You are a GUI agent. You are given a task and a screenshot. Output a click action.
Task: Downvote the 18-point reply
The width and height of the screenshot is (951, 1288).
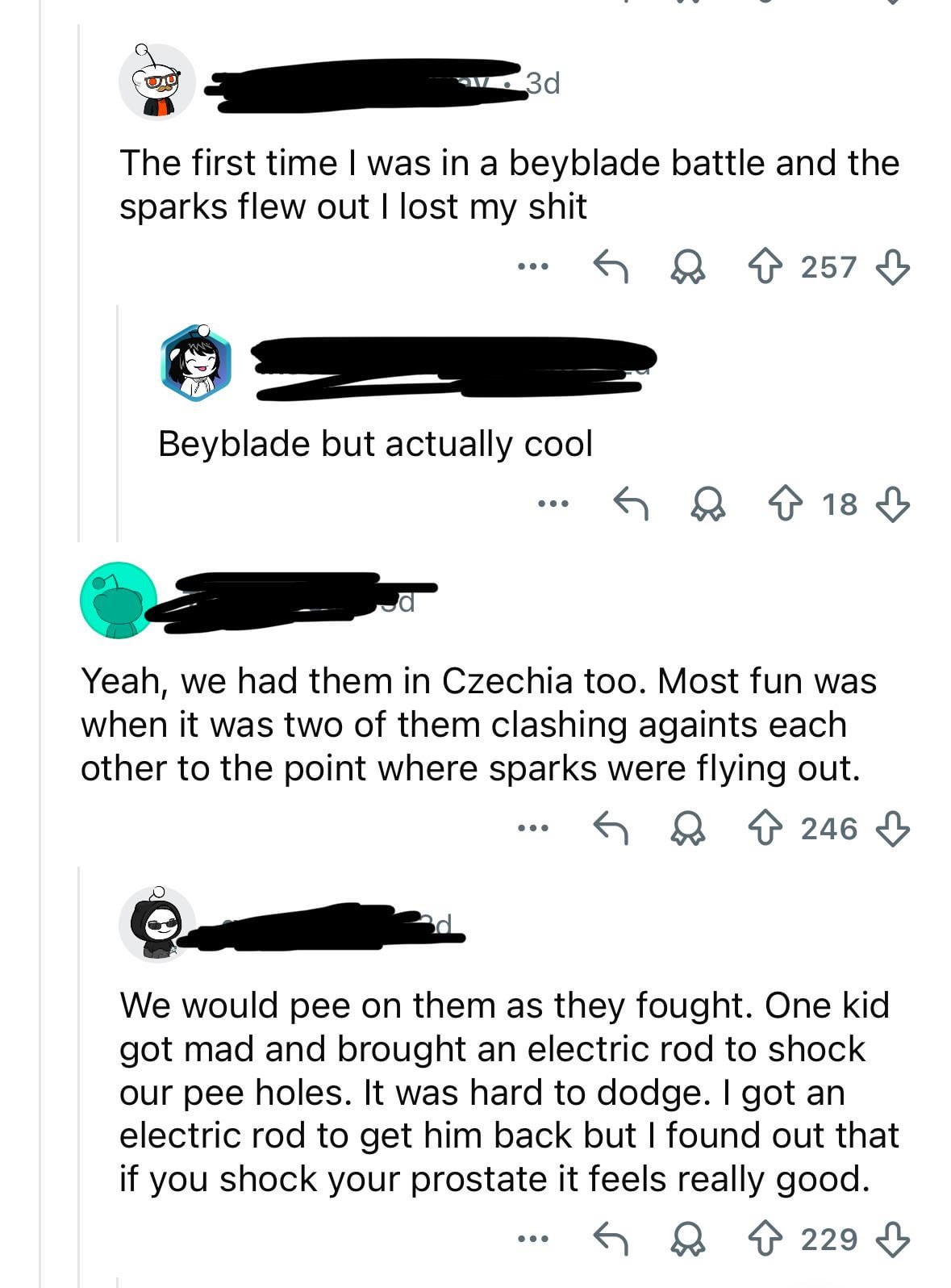pos(893,504)
